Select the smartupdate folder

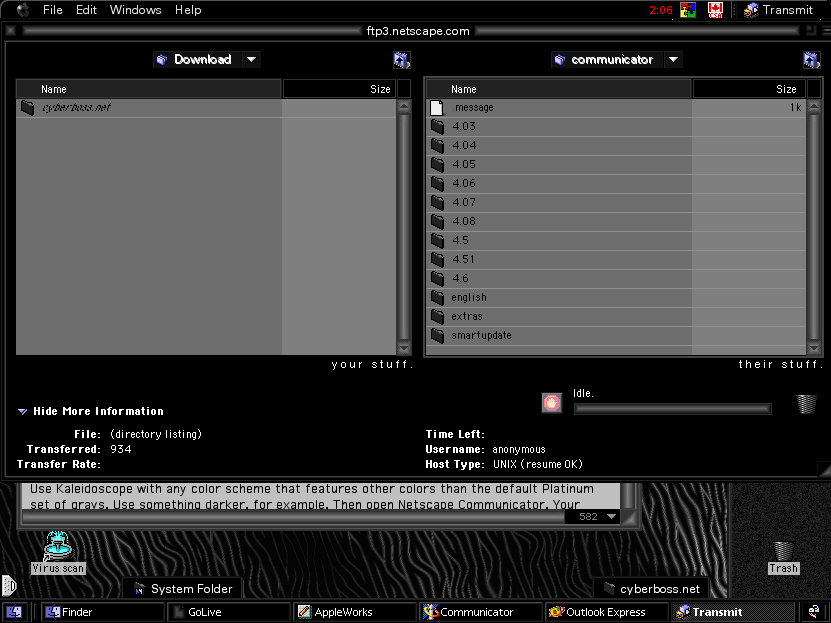(x=616, y=335)
